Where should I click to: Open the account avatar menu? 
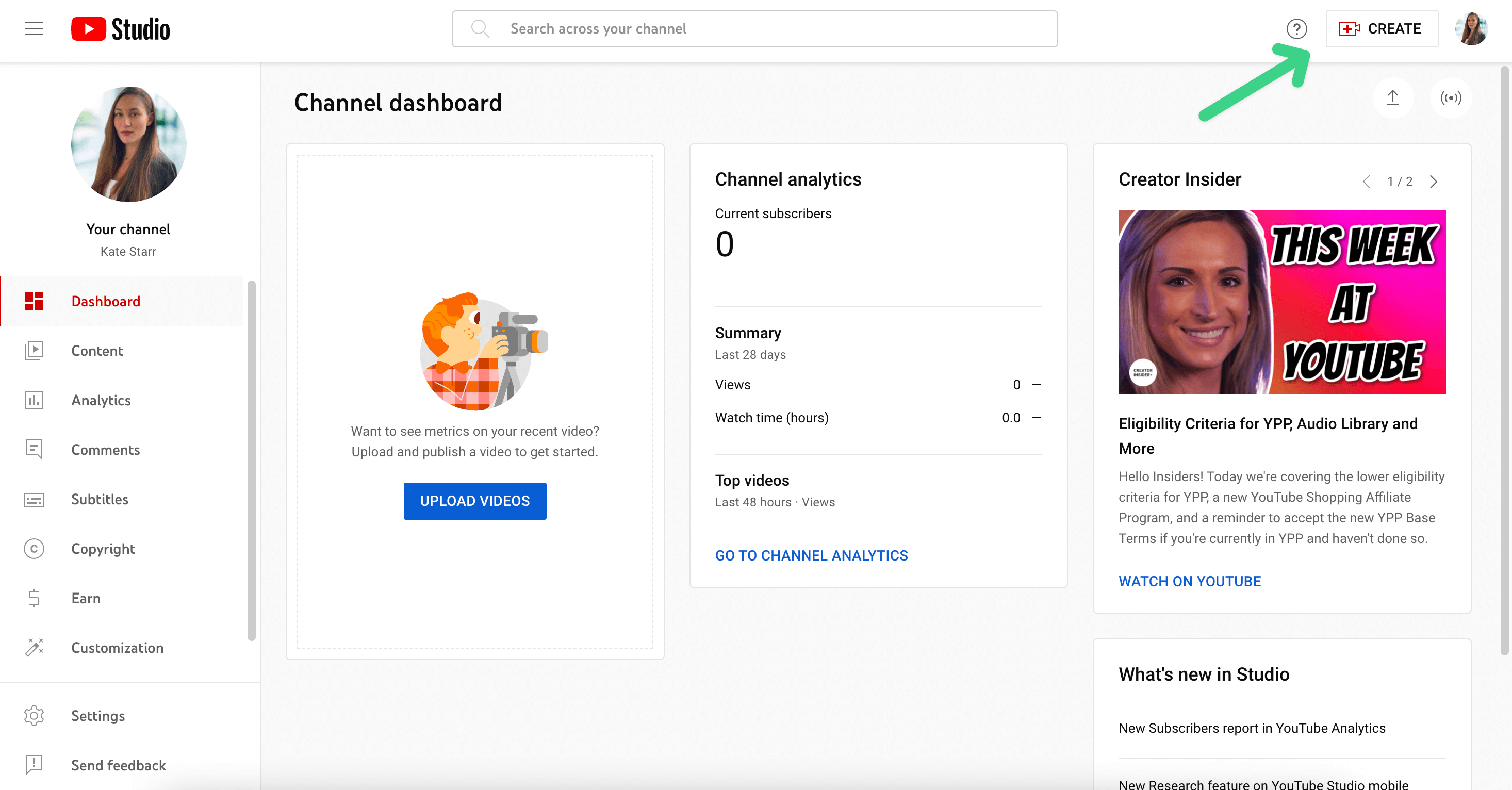click(x=1471, y=29)
